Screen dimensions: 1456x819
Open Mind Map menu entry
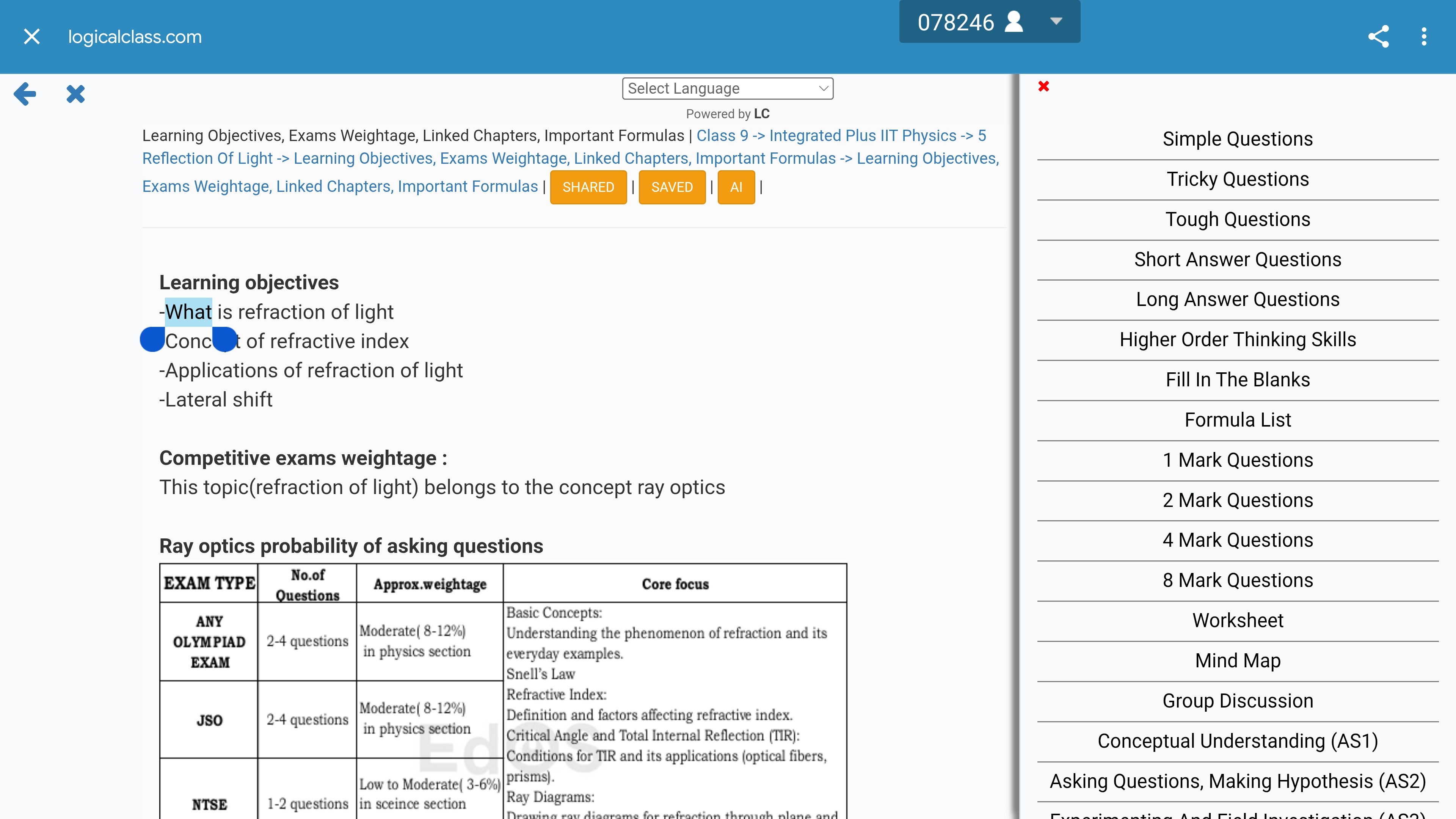click(x=1237, y=661)
